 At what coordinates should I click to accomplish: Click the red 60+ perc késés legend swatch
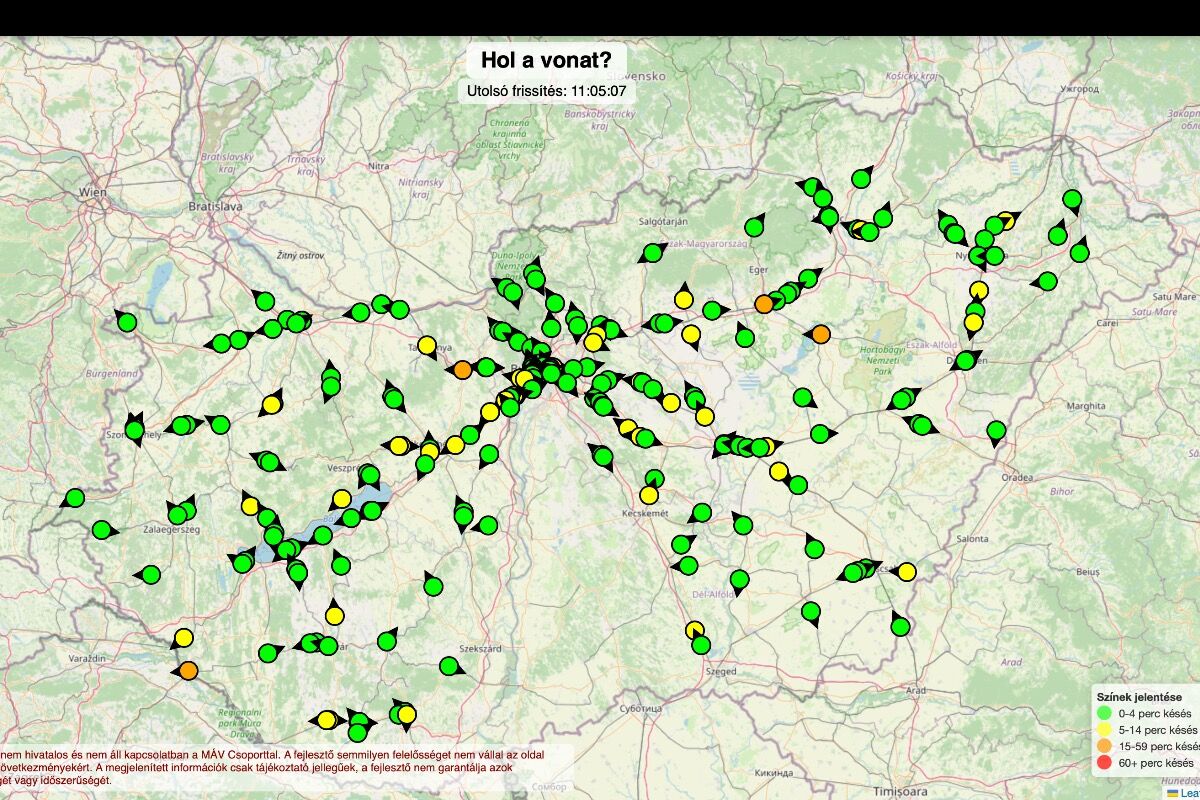[x=1105, y=763]
